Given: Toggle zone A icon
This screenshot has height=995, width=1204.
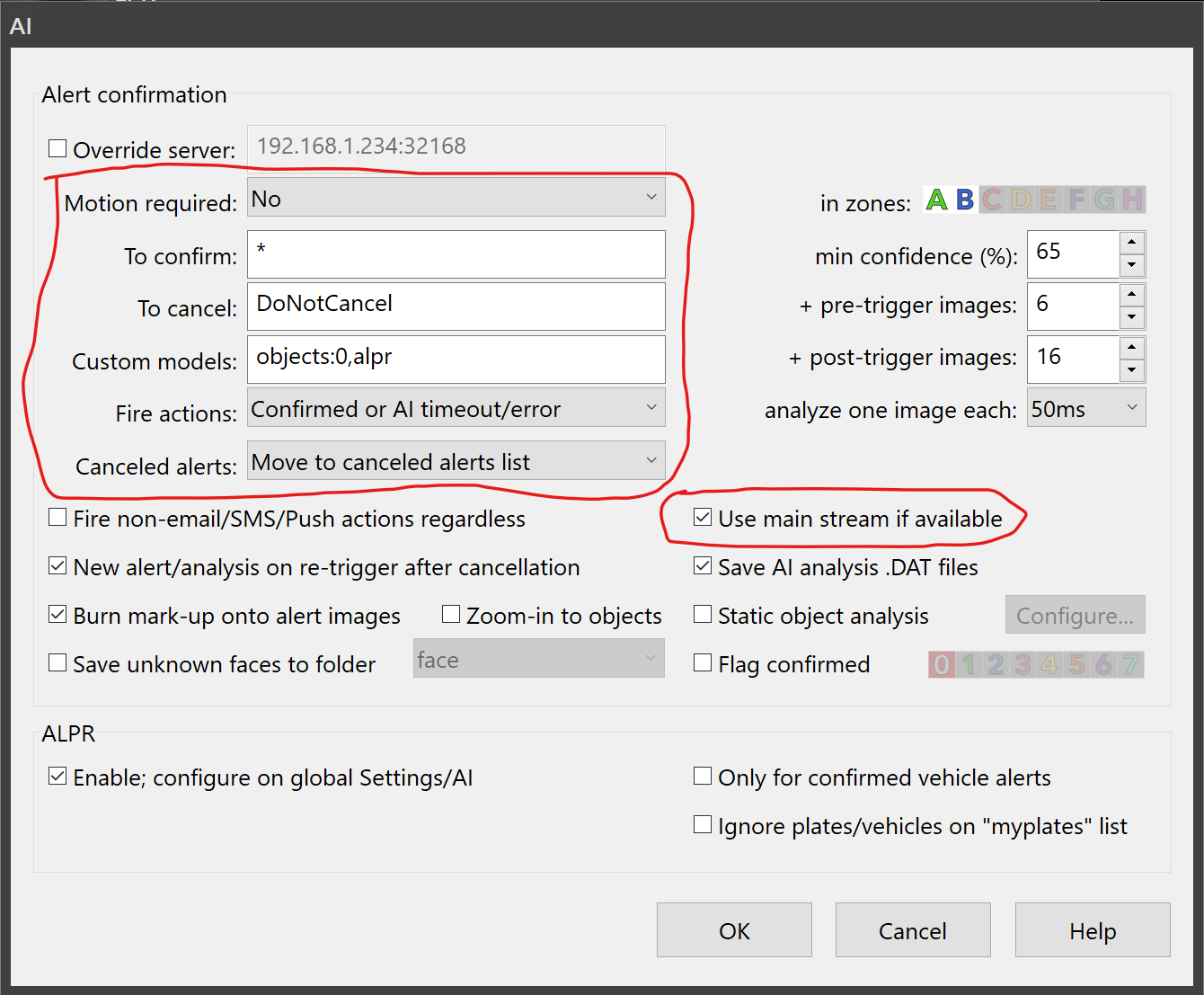Looking at the screenshot, I should pos(936,200).
